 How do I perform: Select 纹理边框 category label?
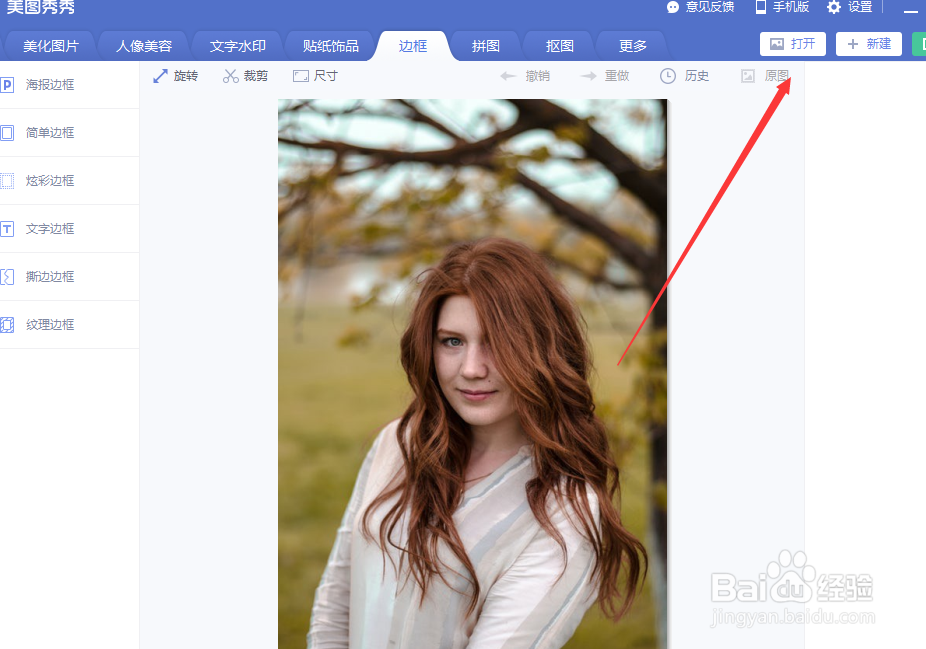[x=50, y=325]
